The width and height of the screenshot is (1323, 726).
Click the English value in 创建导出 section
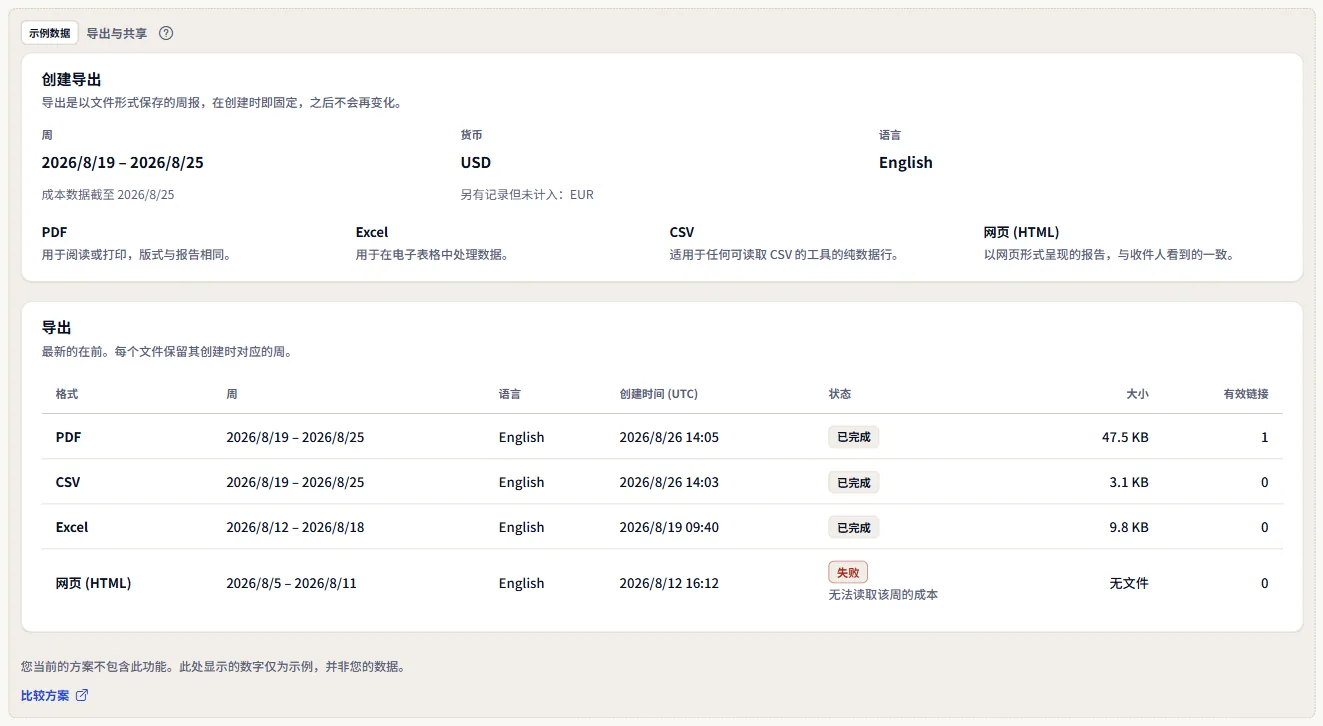tap(906, 163)
